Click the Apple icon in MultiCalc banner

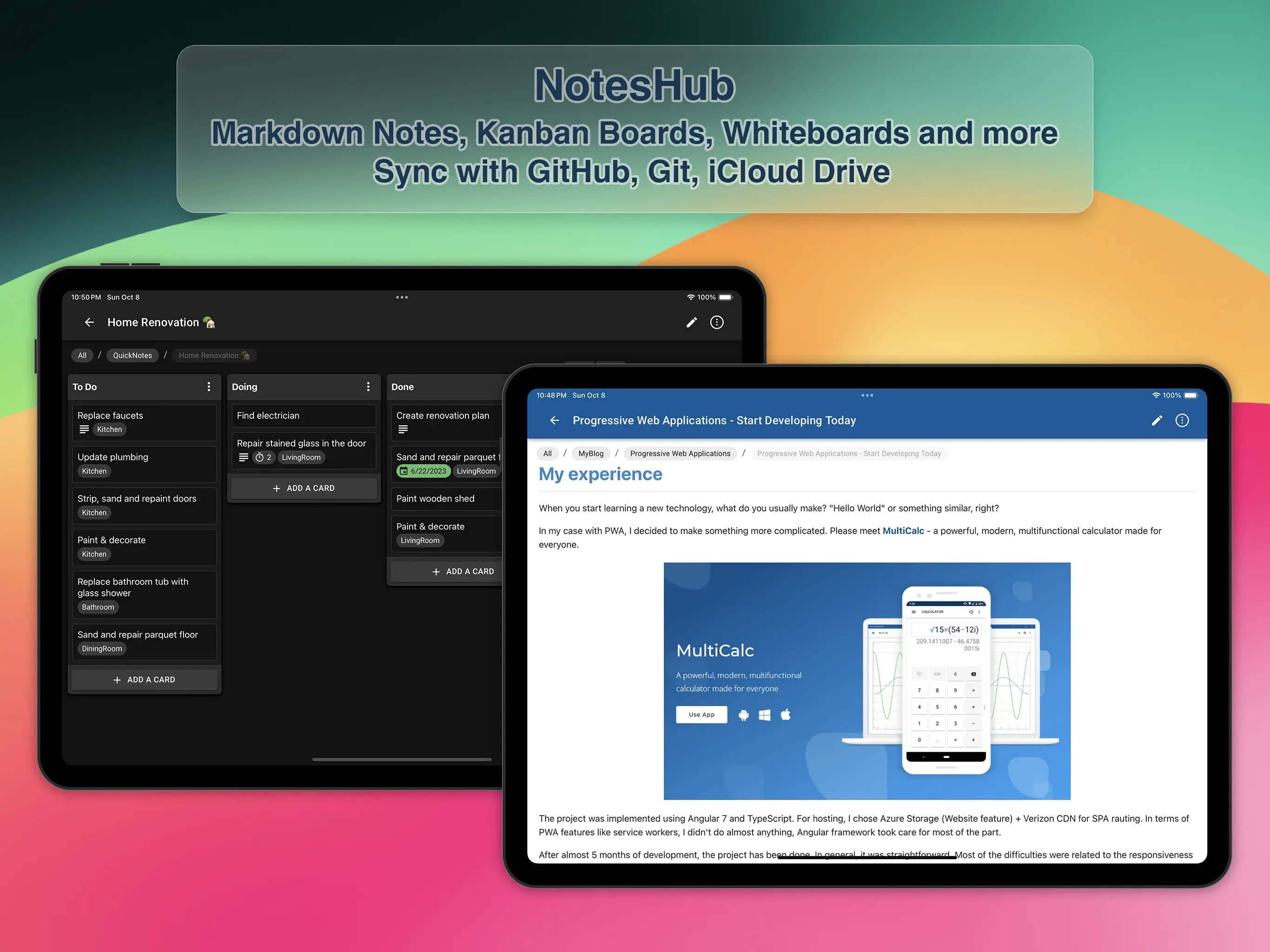click(x=786, y=715)
